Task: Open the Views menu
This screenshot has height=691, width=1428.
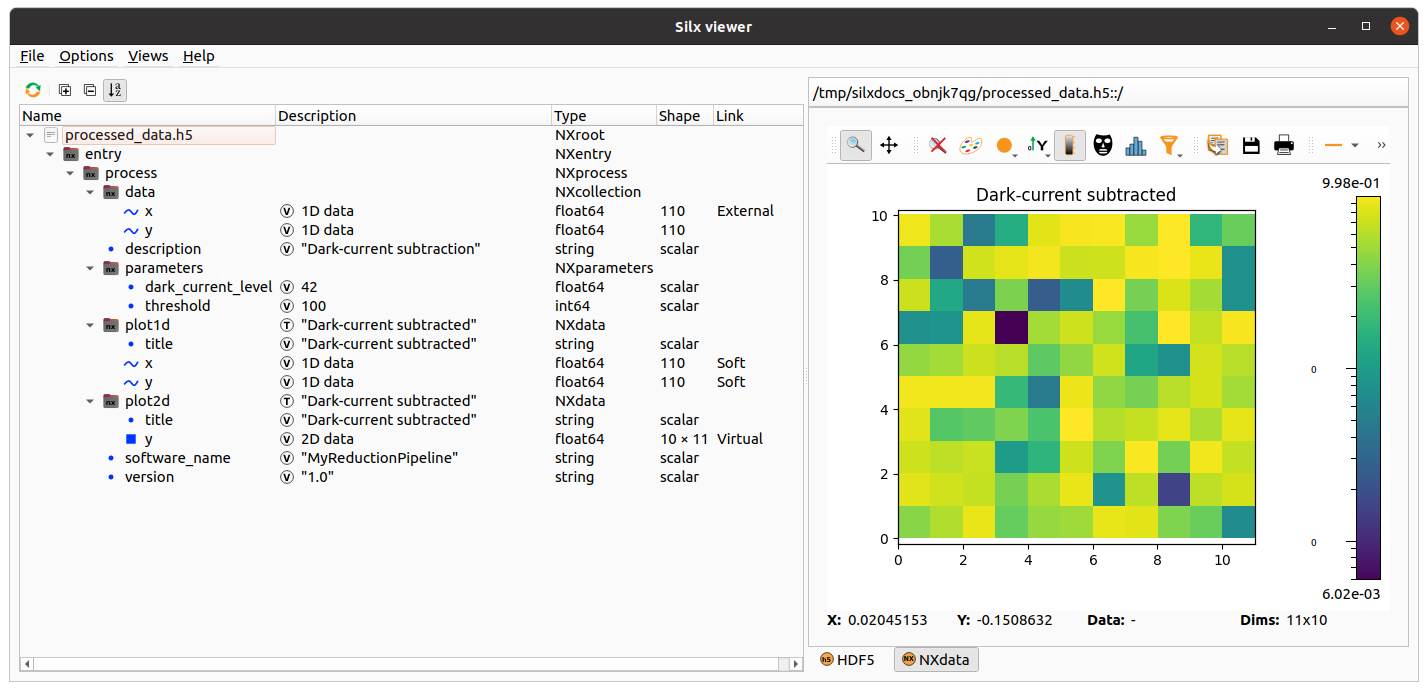Action: [x=148, y=56]
